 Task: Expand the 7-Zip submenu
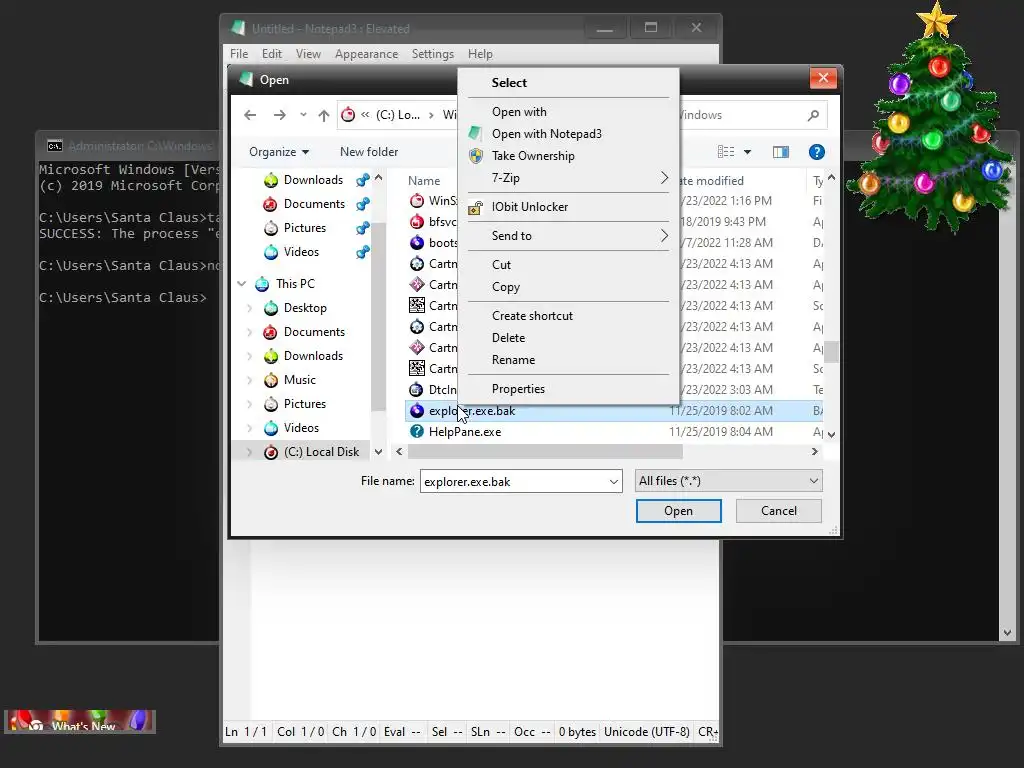pyautogui.click(x=568, y=178)
